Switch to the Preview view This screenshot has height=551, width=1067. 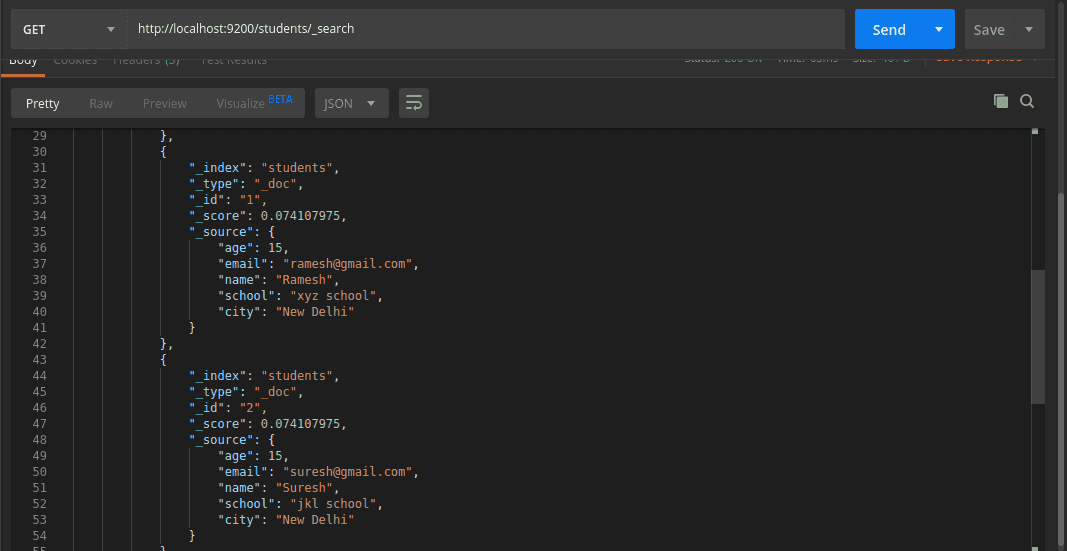[x=164, y=103]
